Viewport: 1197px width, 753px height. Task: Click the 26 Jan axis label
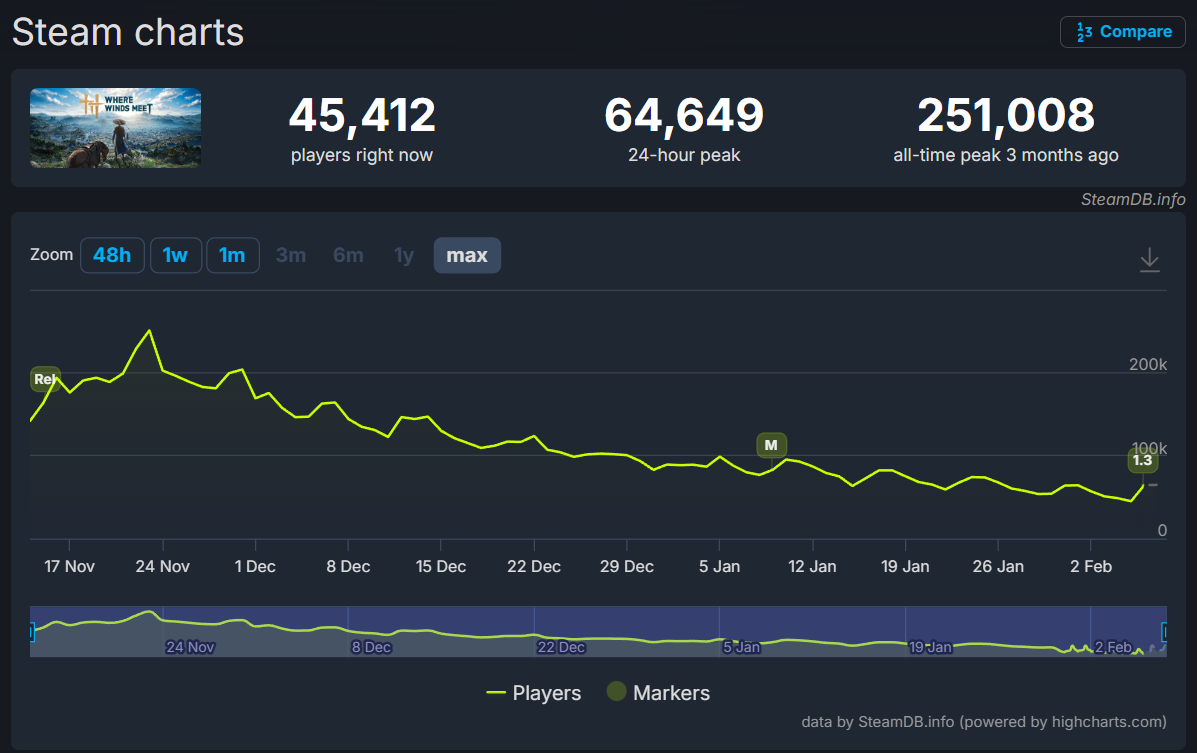[x=998, y=567]
